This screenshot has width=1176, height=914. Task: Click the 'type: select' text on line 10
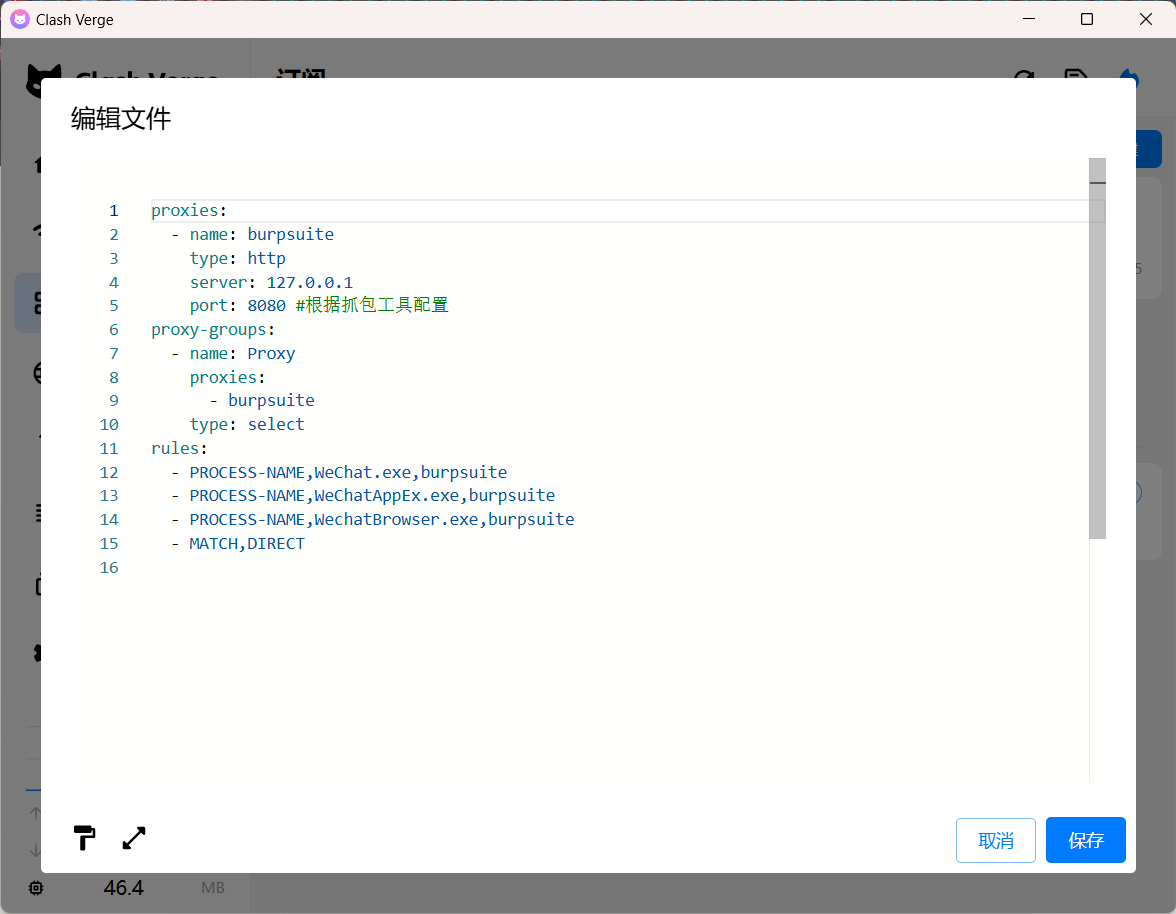tap(247, 425)
